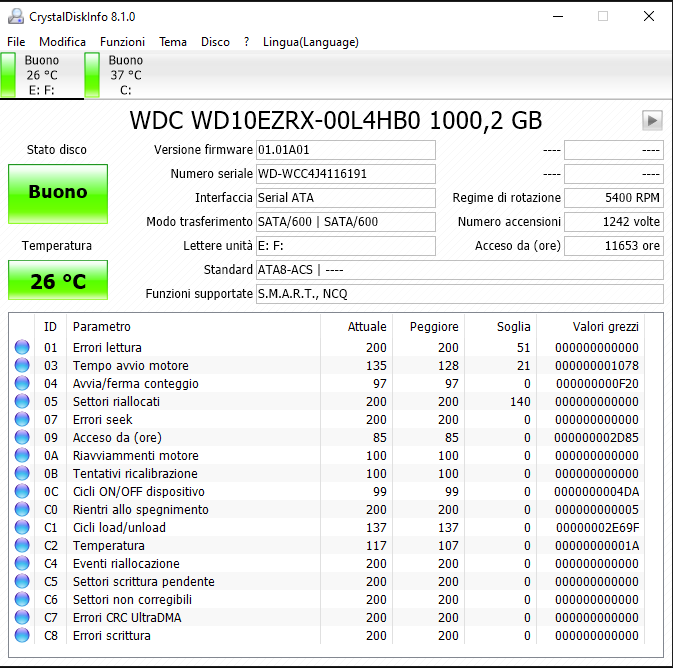Click the CrystalDiskInfo app icon in title bar
The height and width of the screenshot is (668, 673).
(16, 16)
